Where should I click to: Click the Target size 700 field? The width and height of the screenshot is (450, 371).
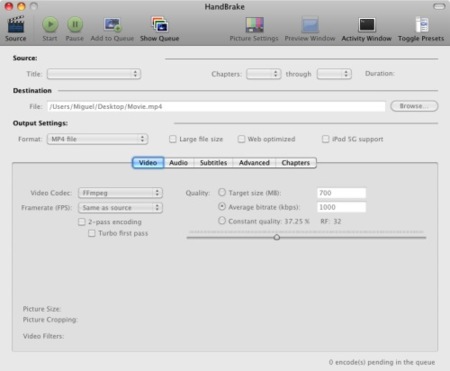point(341,193)
